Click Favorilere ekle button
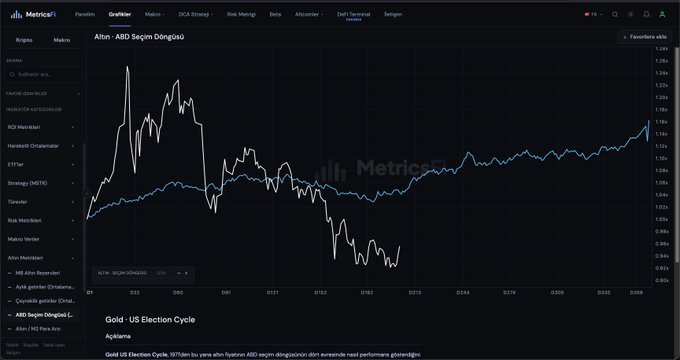 pos(644,37)
